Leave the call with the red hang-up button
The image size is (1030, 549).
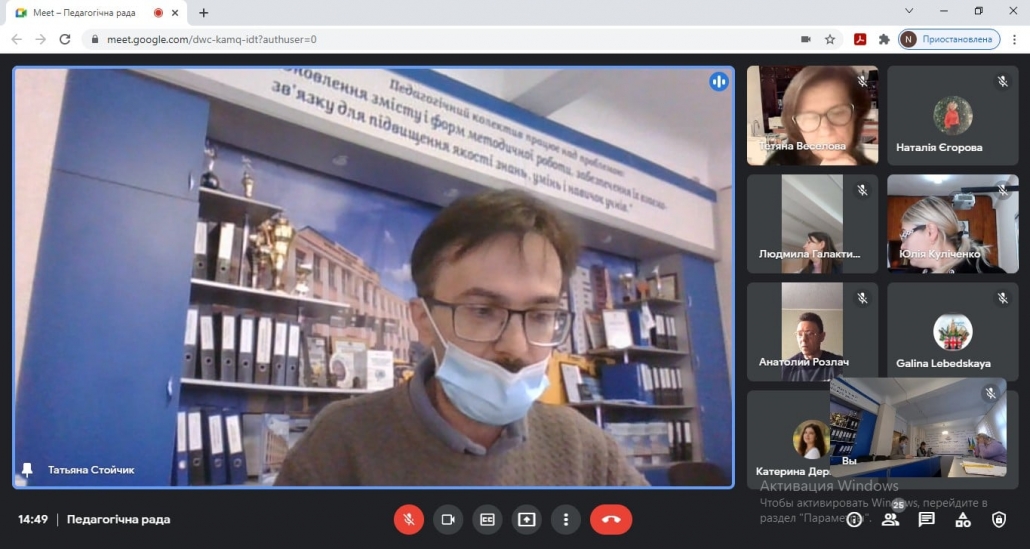pos(611,519)
